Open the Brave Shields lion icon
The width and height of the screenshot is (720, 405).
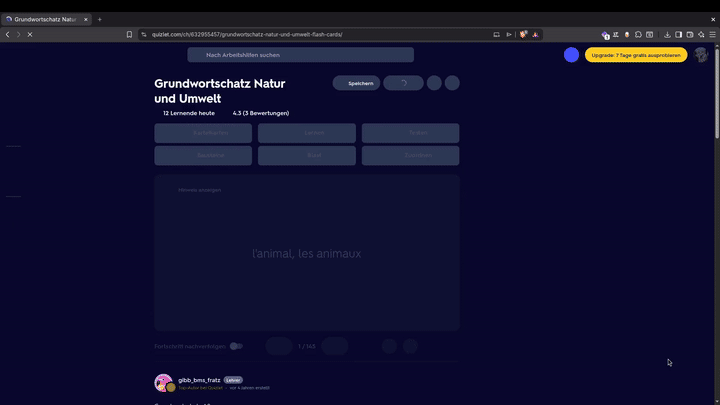pyautogui.click(x=523, y=34)
